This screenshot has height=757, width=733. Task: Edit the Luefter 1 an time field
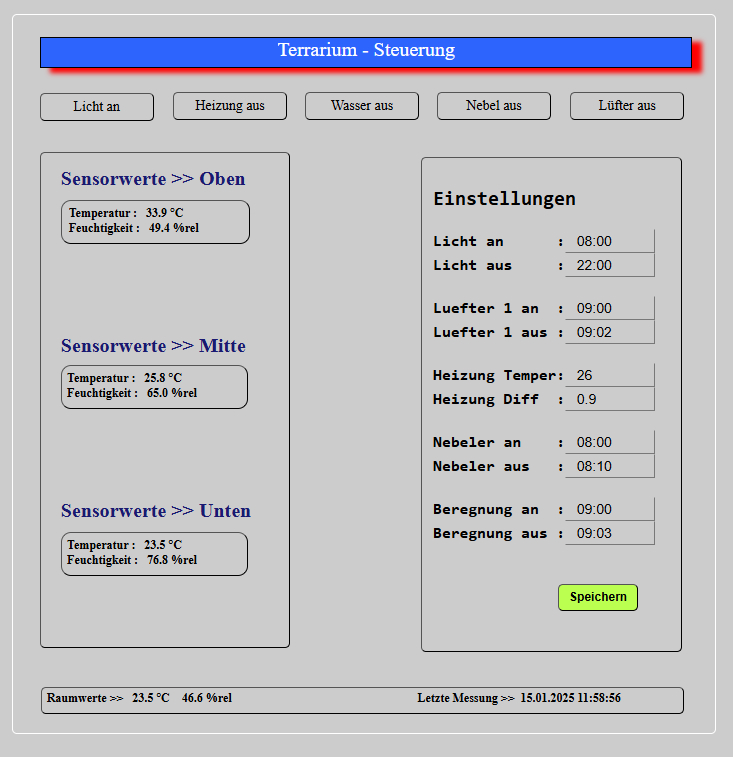click(x=609, y=308)
